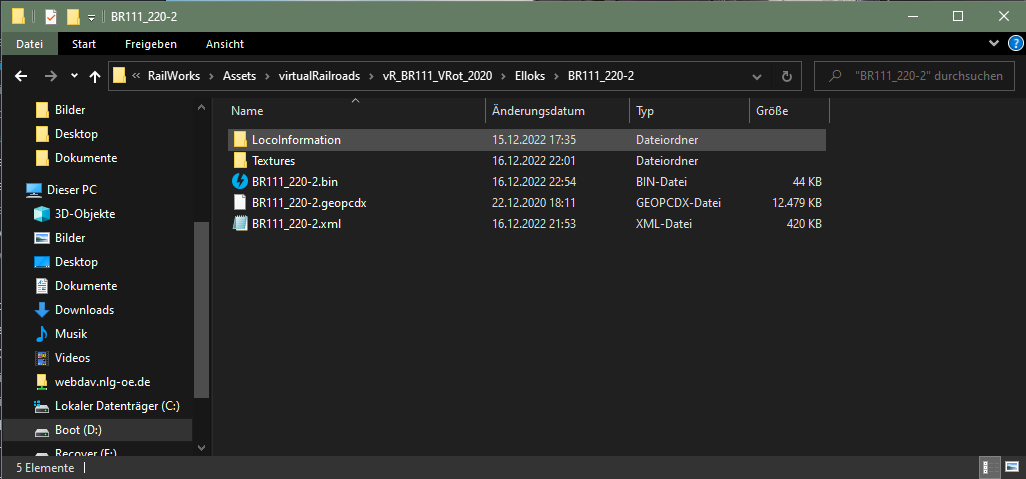
Task: Switch to large icons view layout
Action: (1010, 468)
